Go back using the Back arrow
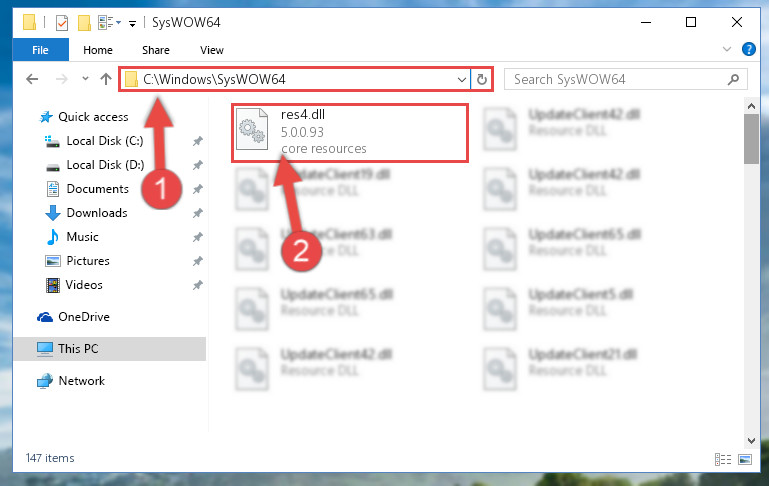Viewport: 769px width, 486px height. point(32,79)
